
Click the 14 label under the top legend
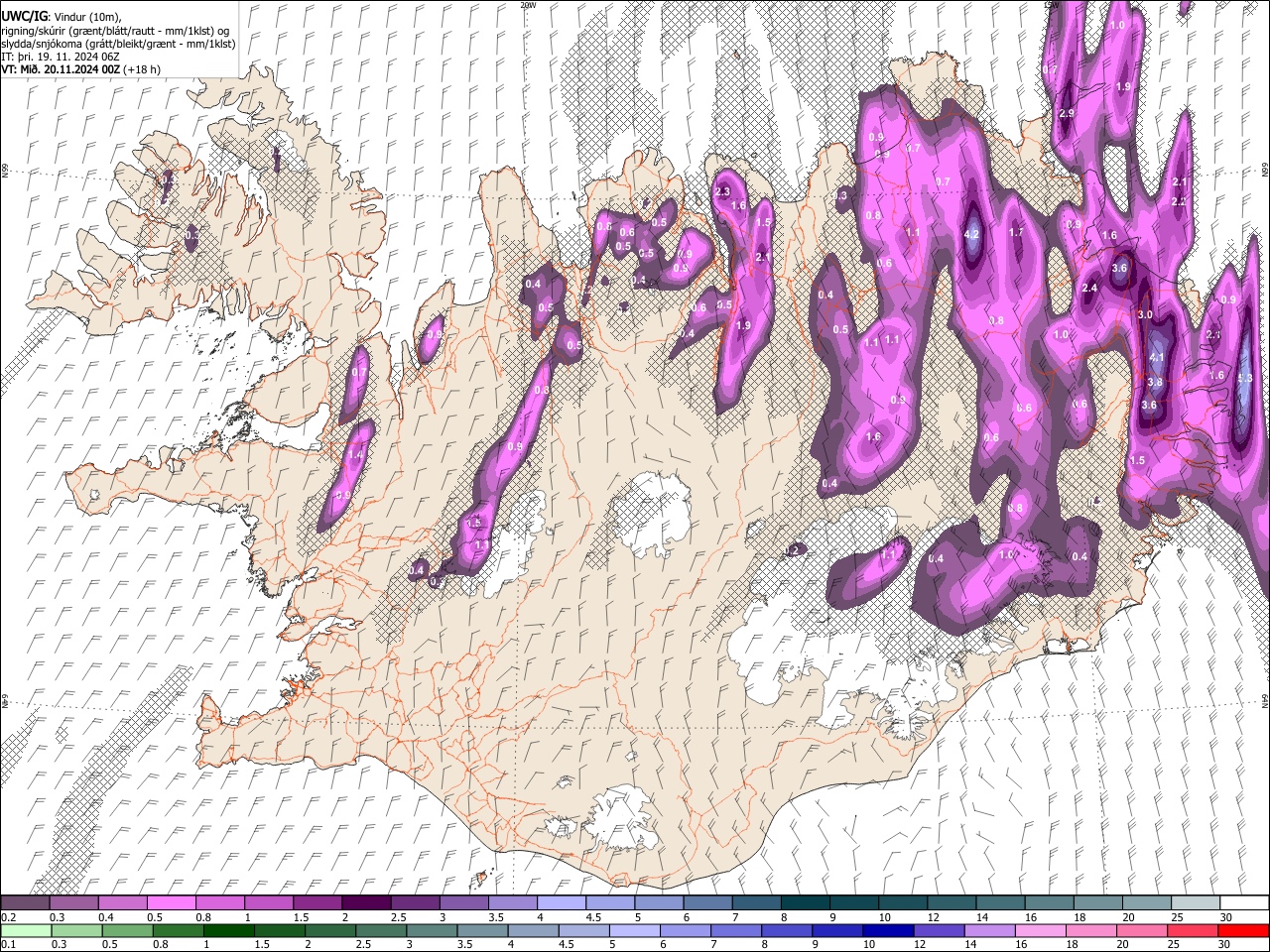tap(981, 917)
